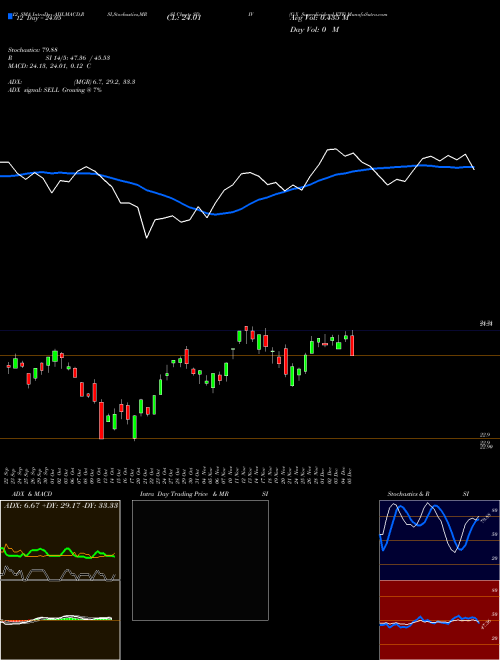Click the '12 Day = 24.05' SMA text
The width and height of the screenshot is (500, 660).
click(37, 18)
